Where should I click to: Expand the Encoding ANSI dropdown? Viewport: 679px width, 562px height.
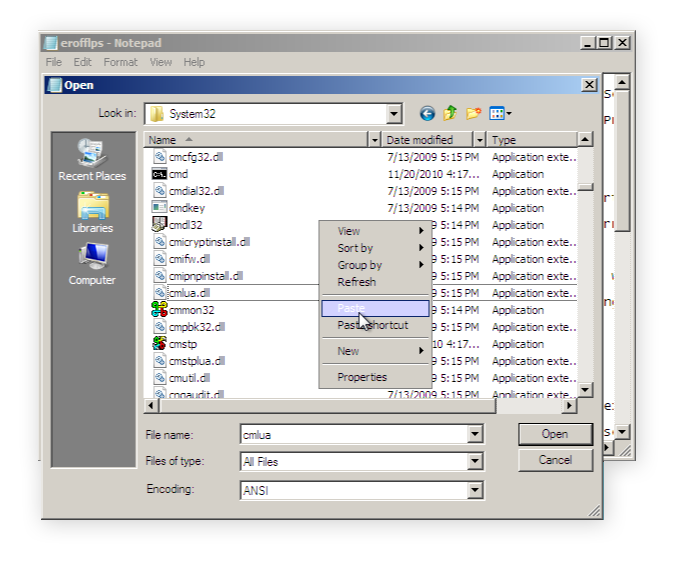click(x=475, y=491)
